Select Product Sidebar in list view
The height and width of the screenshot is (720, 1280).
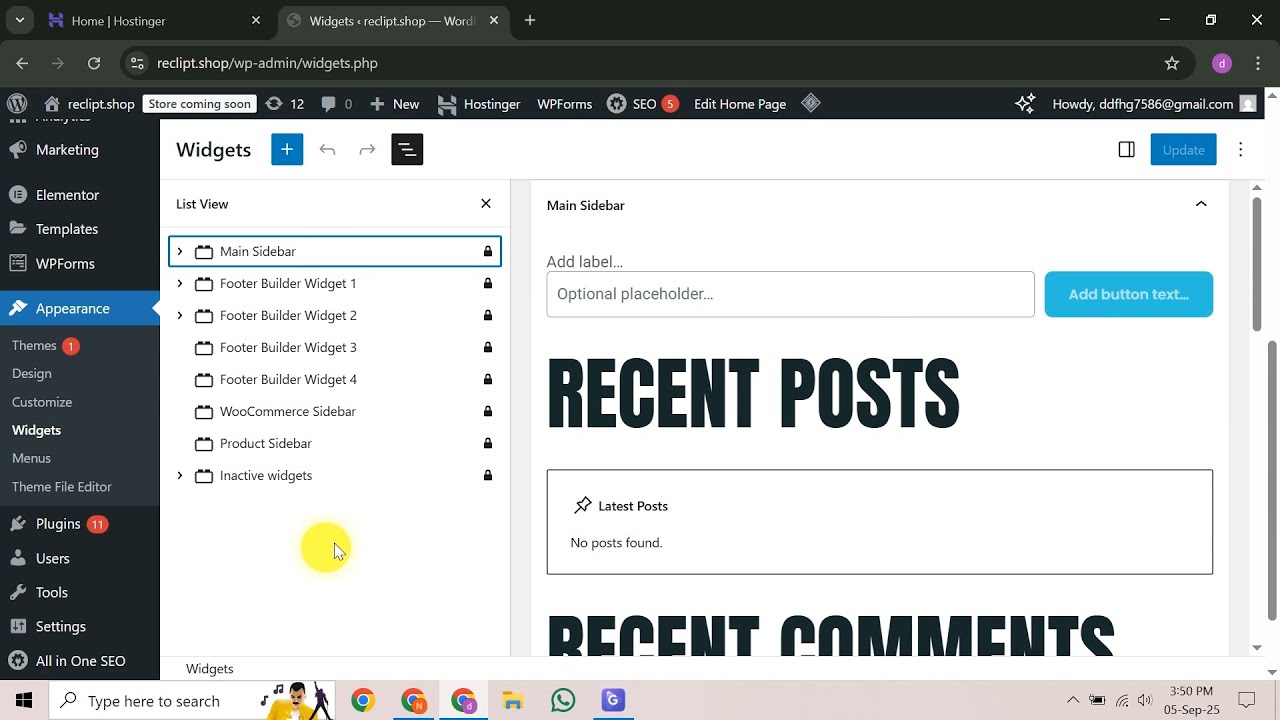point(335,443)
